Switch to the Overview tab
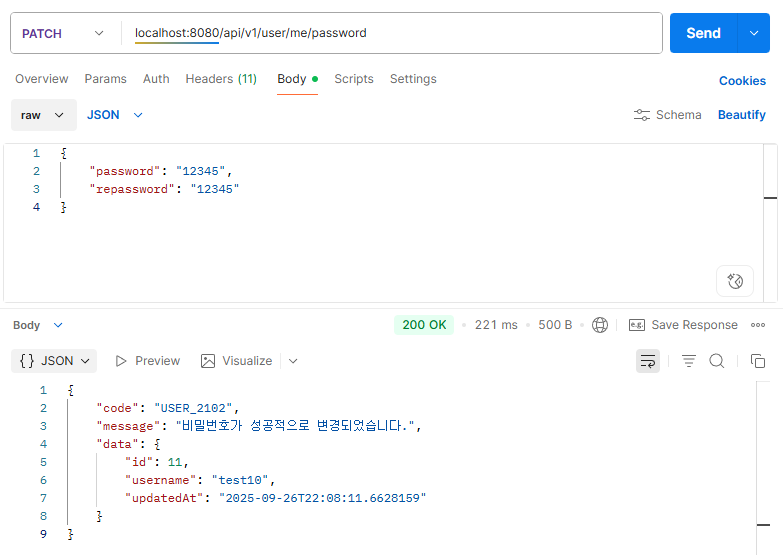This screenshot has height=555, width=783. tap(41, 79)
